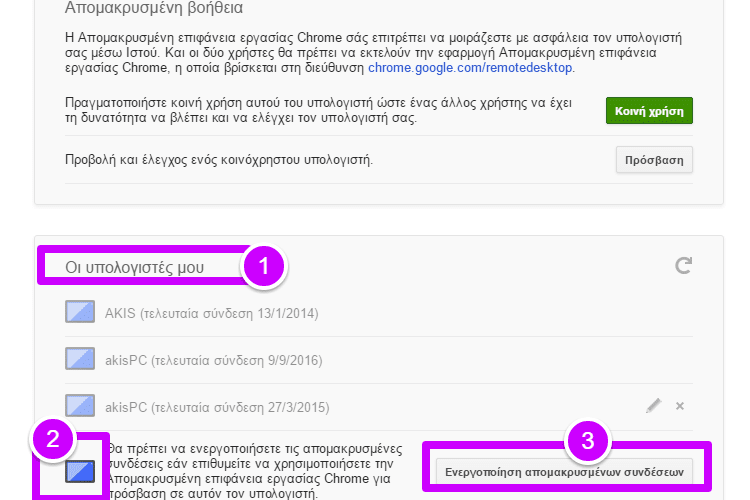Open the chrome.google.com/remotedesktop link
The image size is (750, 500).
coord(470,67)
